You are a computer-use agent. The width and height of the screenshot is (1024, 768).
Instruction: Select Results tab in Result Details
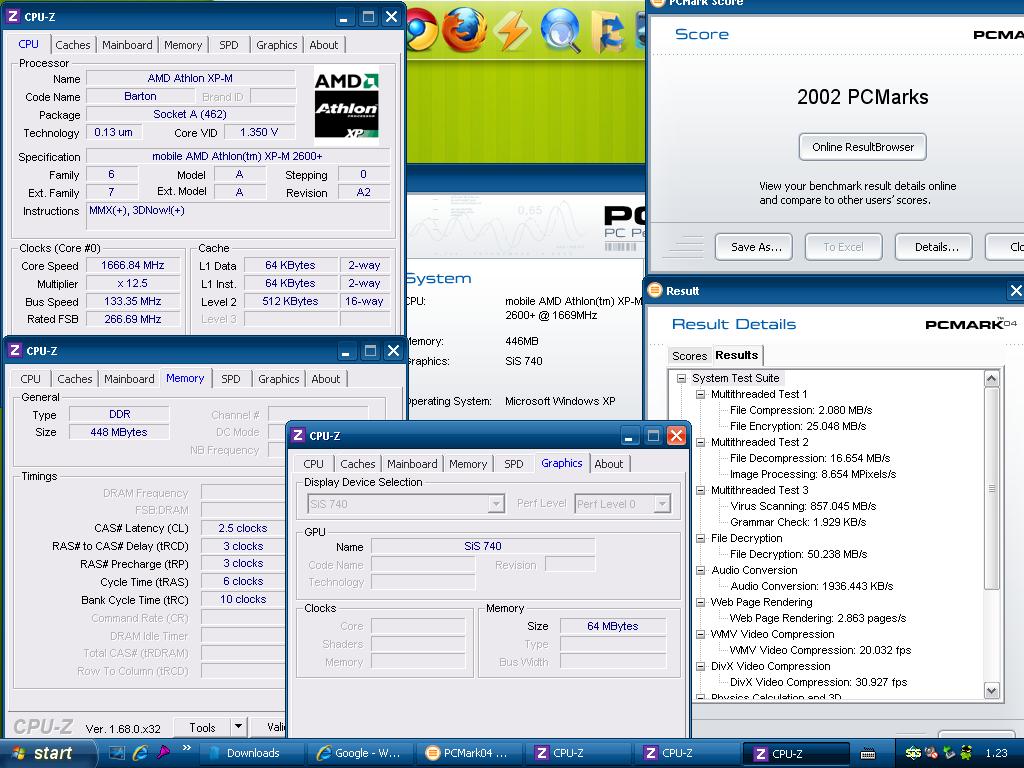pos(737,355)
